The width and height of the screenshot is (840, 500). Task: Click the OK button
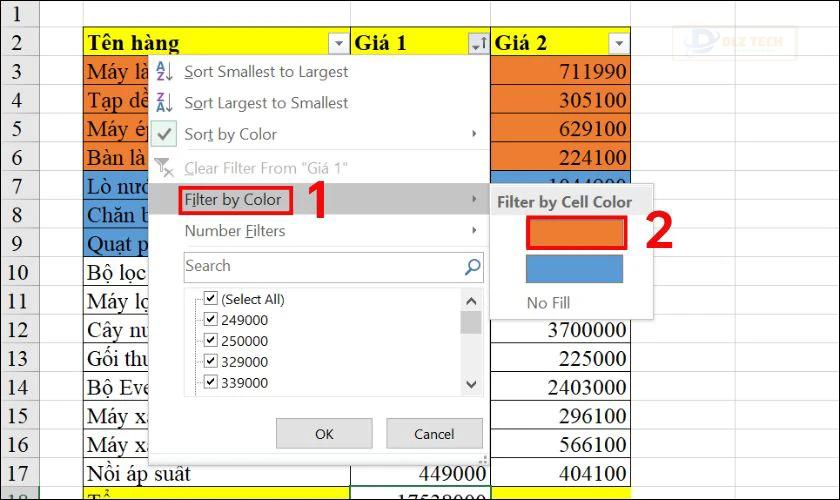tap(324, 434)
